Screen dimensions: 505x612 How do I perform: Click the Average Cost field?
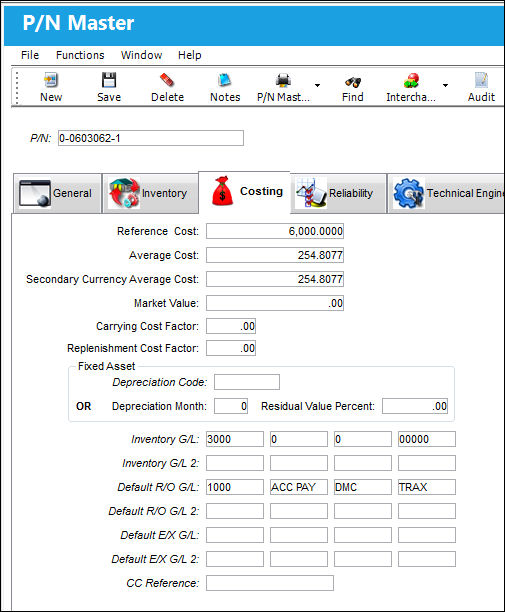275,255
